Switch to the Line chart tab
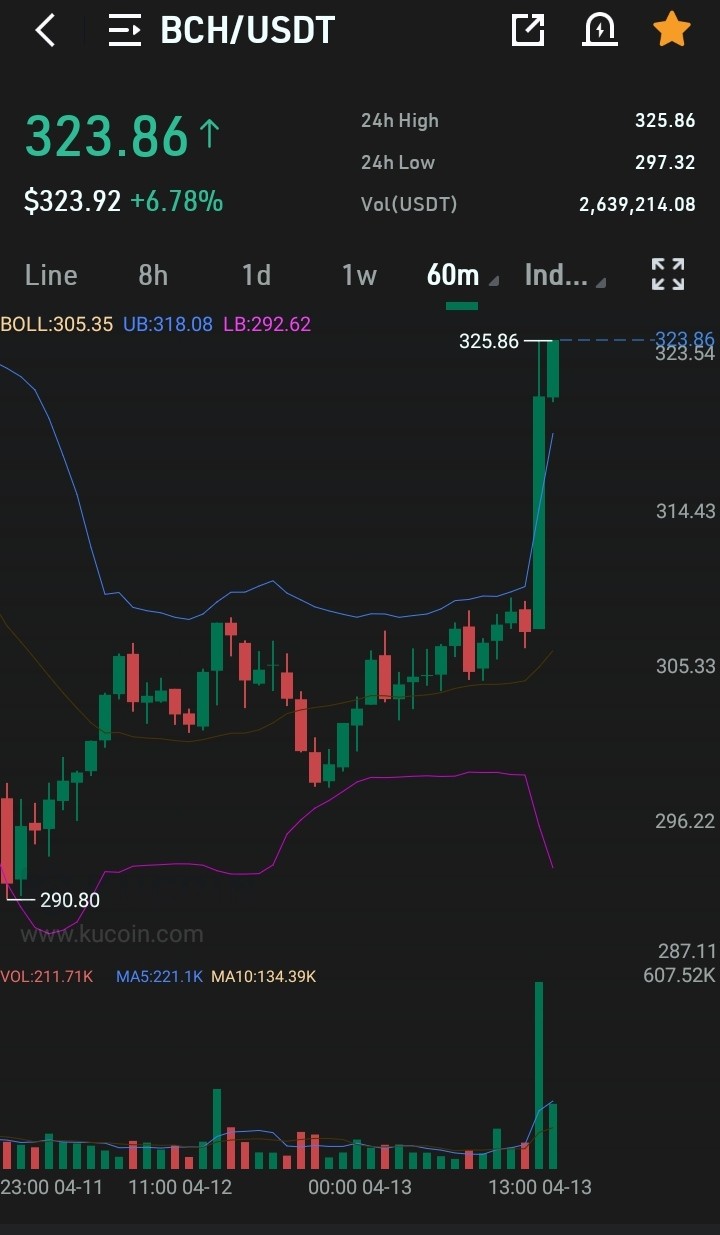 point(51,275)
